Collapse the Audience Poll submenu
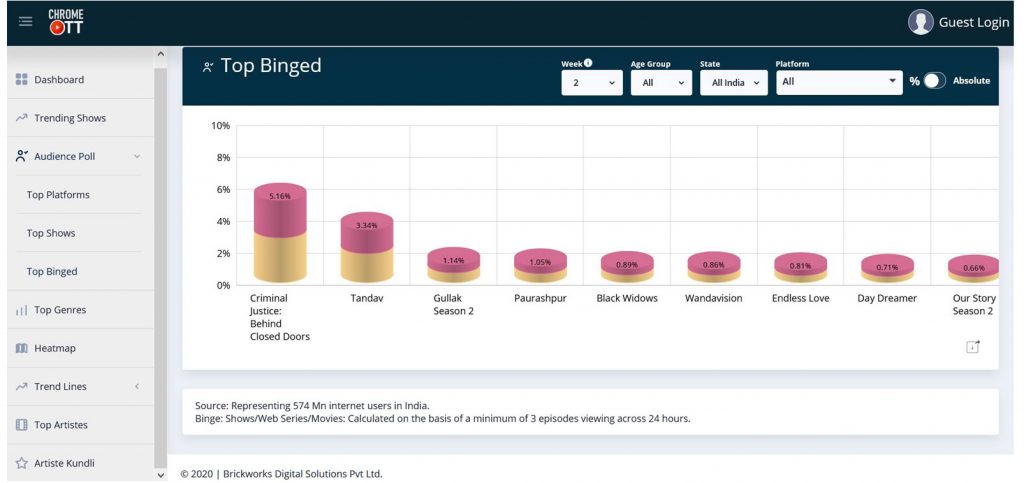Image resolution: width=1024 pixels, height=483 pixels. click(136, 156)
